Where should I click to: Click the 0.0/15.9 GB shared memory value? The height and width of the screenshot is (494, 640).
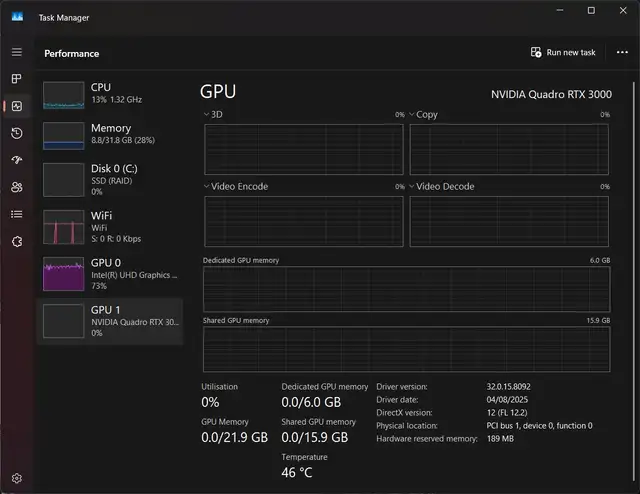pos(315,437)
